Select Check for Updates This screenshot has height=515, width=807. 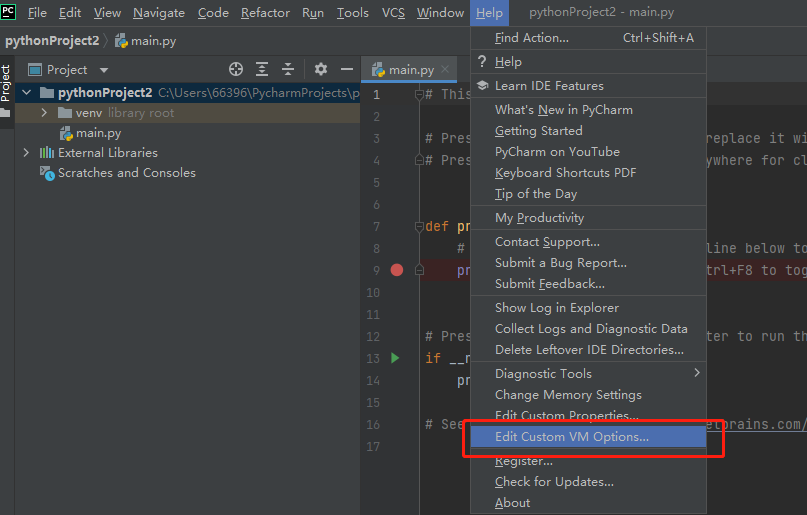point(588,482)
